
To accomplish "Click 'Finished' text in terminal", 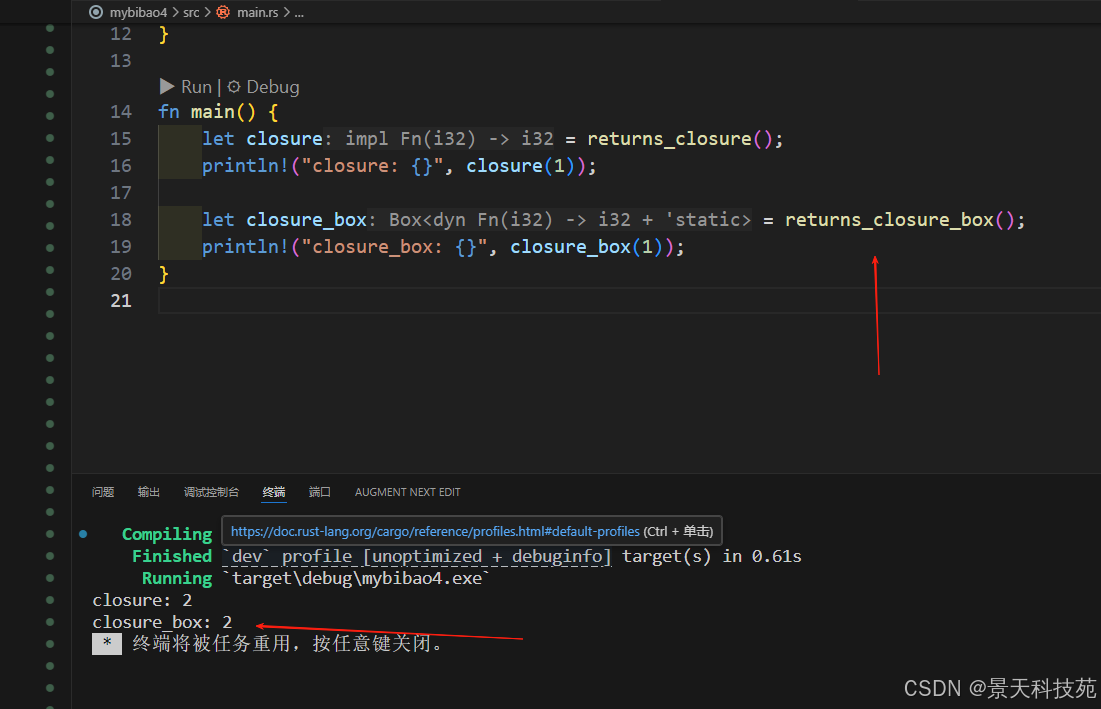I will 172,557.
